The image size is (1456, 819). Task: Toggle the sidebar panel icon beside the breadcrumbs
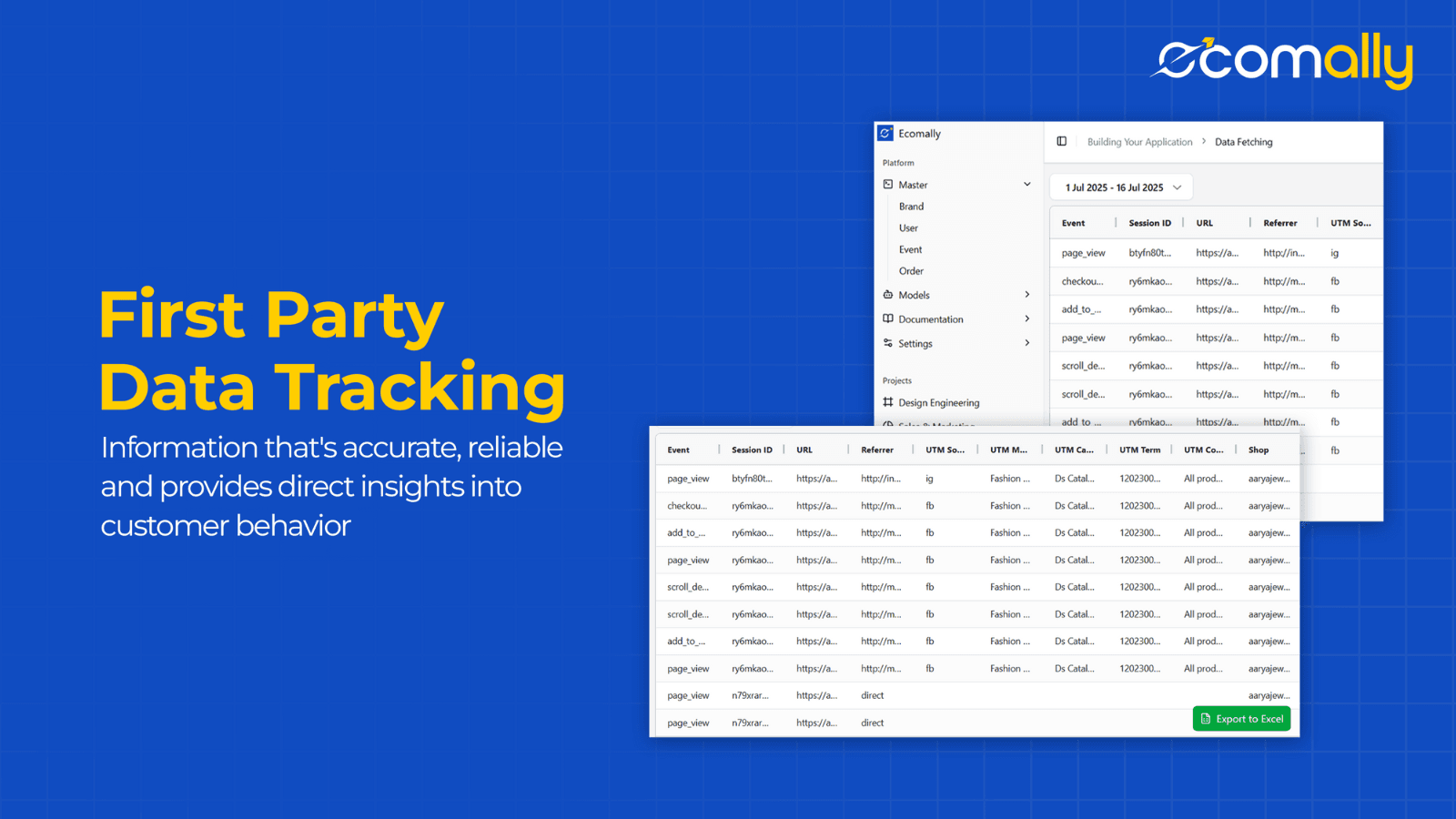coord(1061,141)
